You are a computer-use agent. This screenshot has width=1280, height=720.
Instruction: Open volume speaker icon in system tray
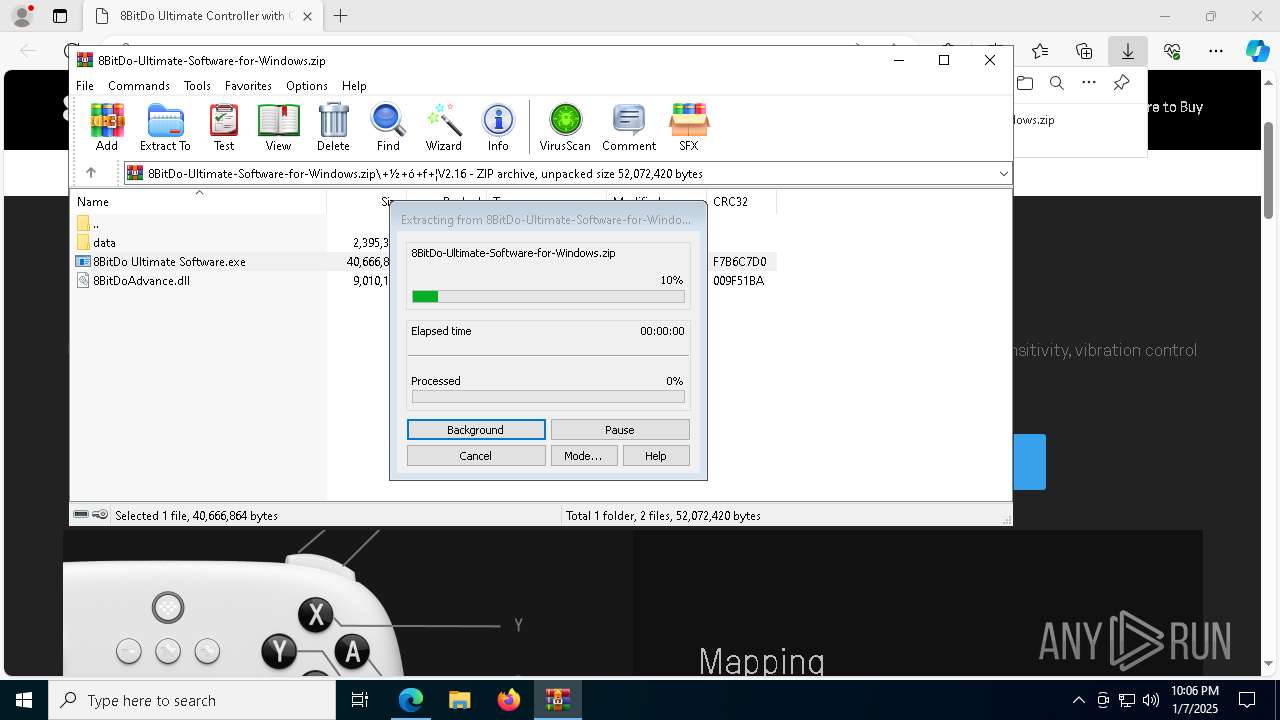click(1150, 700)
